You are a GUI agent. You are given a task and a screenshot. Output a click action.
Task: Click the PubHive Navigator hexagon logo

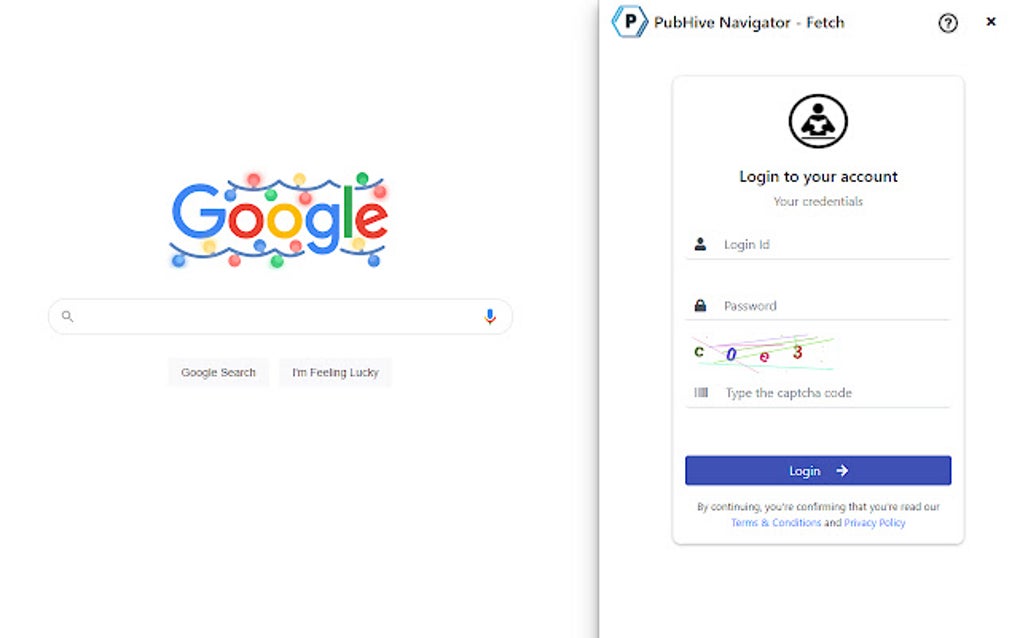coord(628,22)
